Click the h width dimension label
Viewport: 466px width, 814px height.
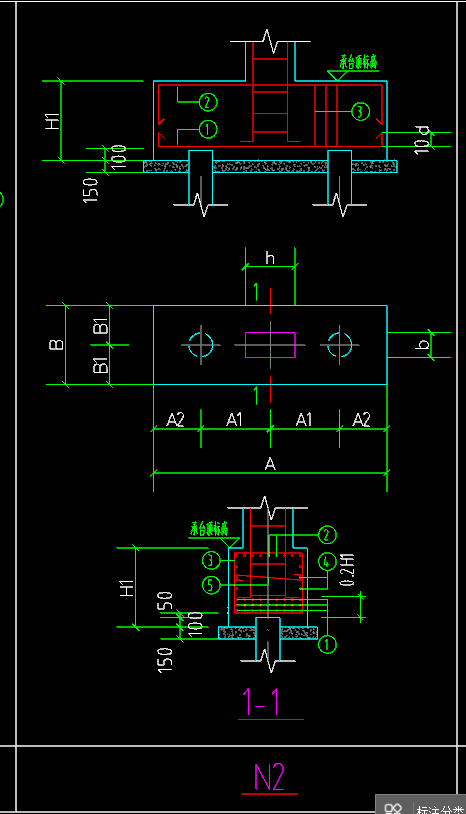tap(269, 258)
